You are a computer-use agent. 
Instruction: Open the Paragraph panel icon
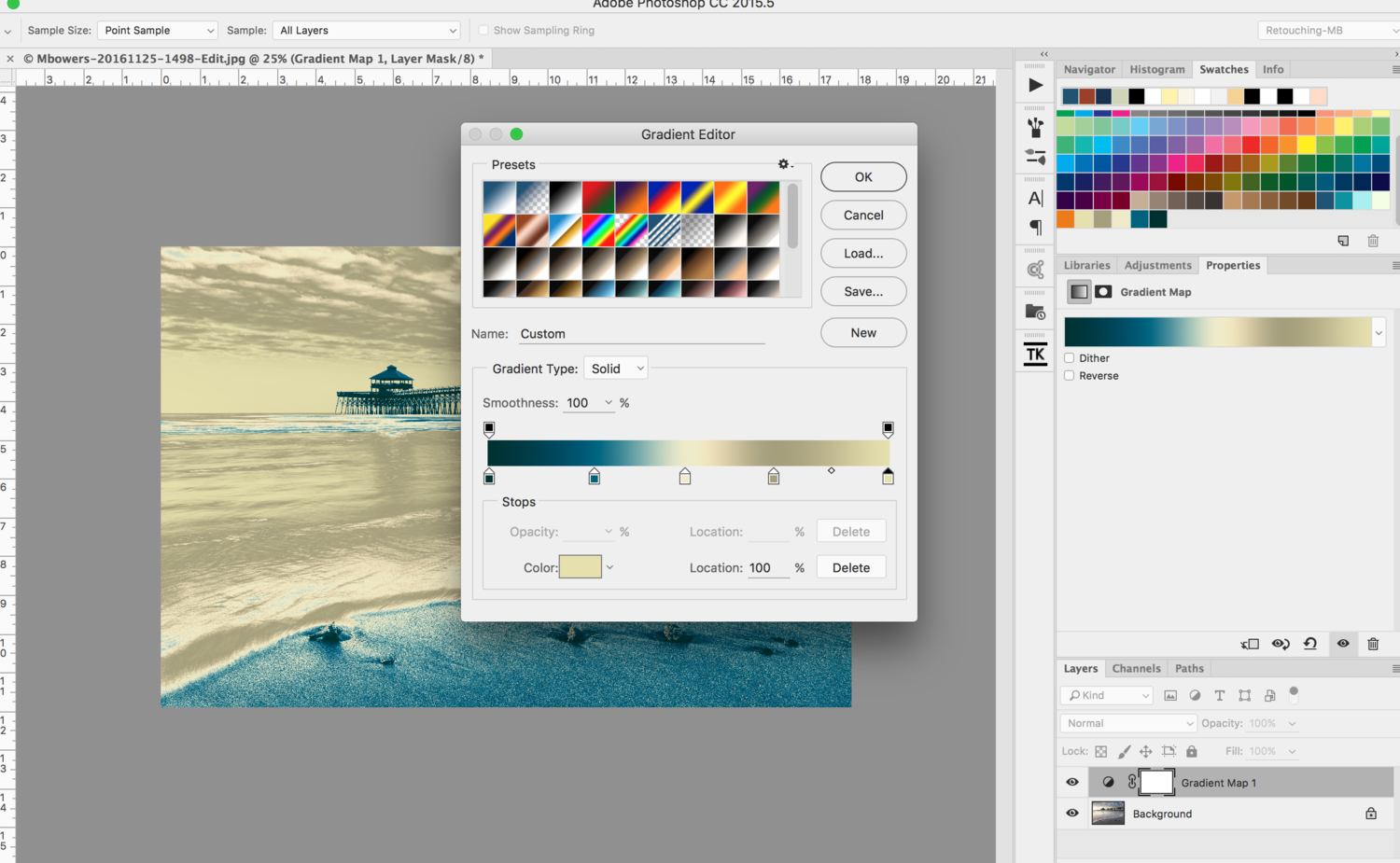click(1035, 227)
